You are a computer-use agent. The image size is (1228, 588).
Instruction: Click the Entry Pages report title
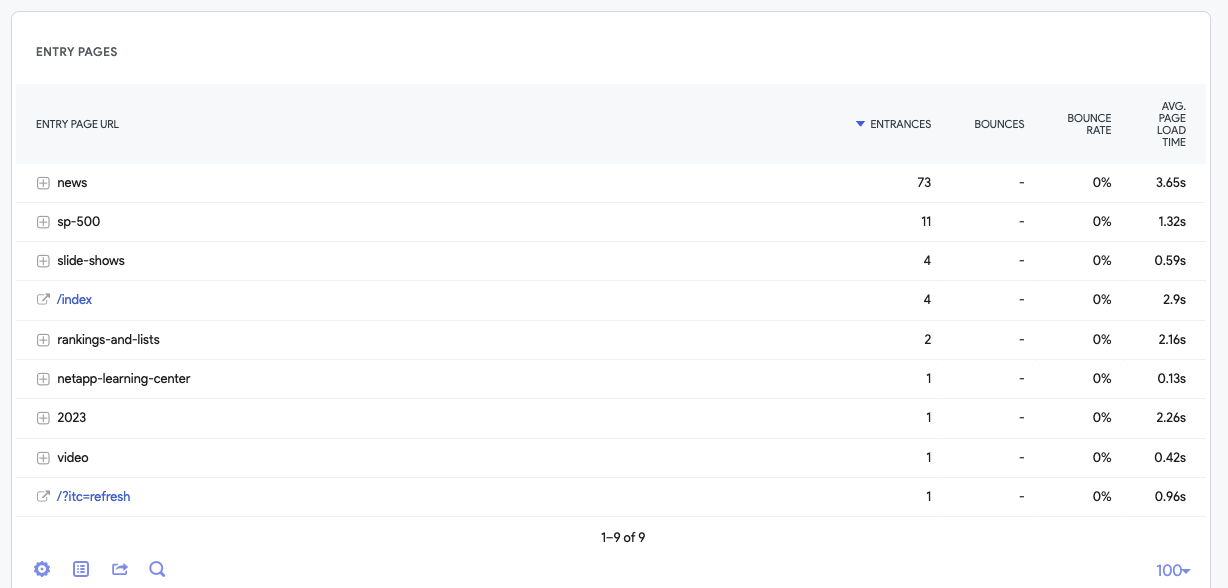click(x=77, y=51)
